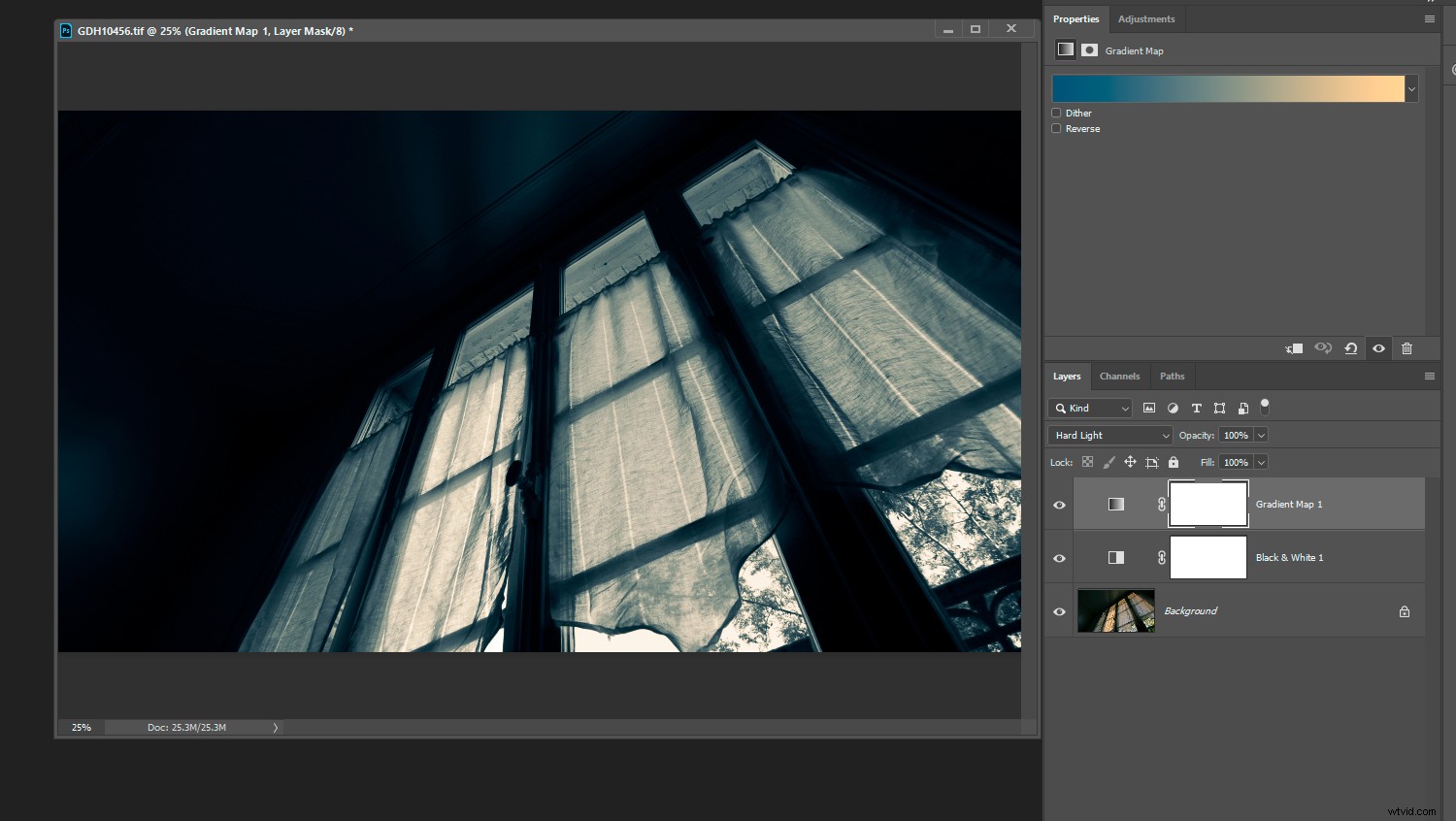Delete the Gradient Map adjustment layer
This screenshot has width=1456, height=821.
click(x=1407, y=348)
